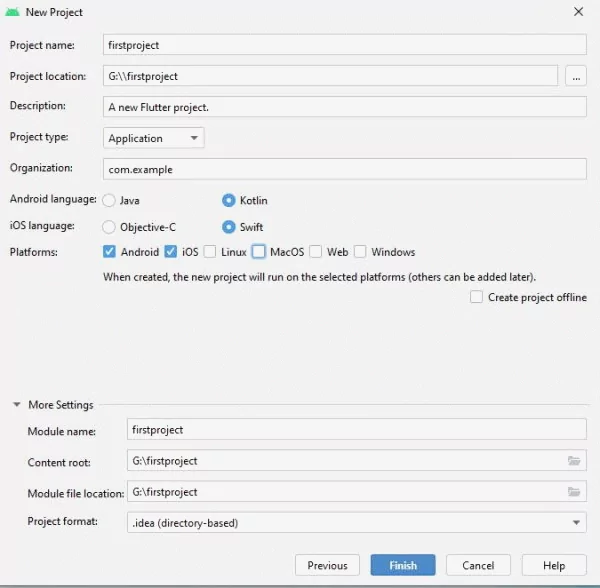The width and height of the screenshot is (600, 588).
Task: Enable the MacOS platform checkbox
Action: coord(259,252)
